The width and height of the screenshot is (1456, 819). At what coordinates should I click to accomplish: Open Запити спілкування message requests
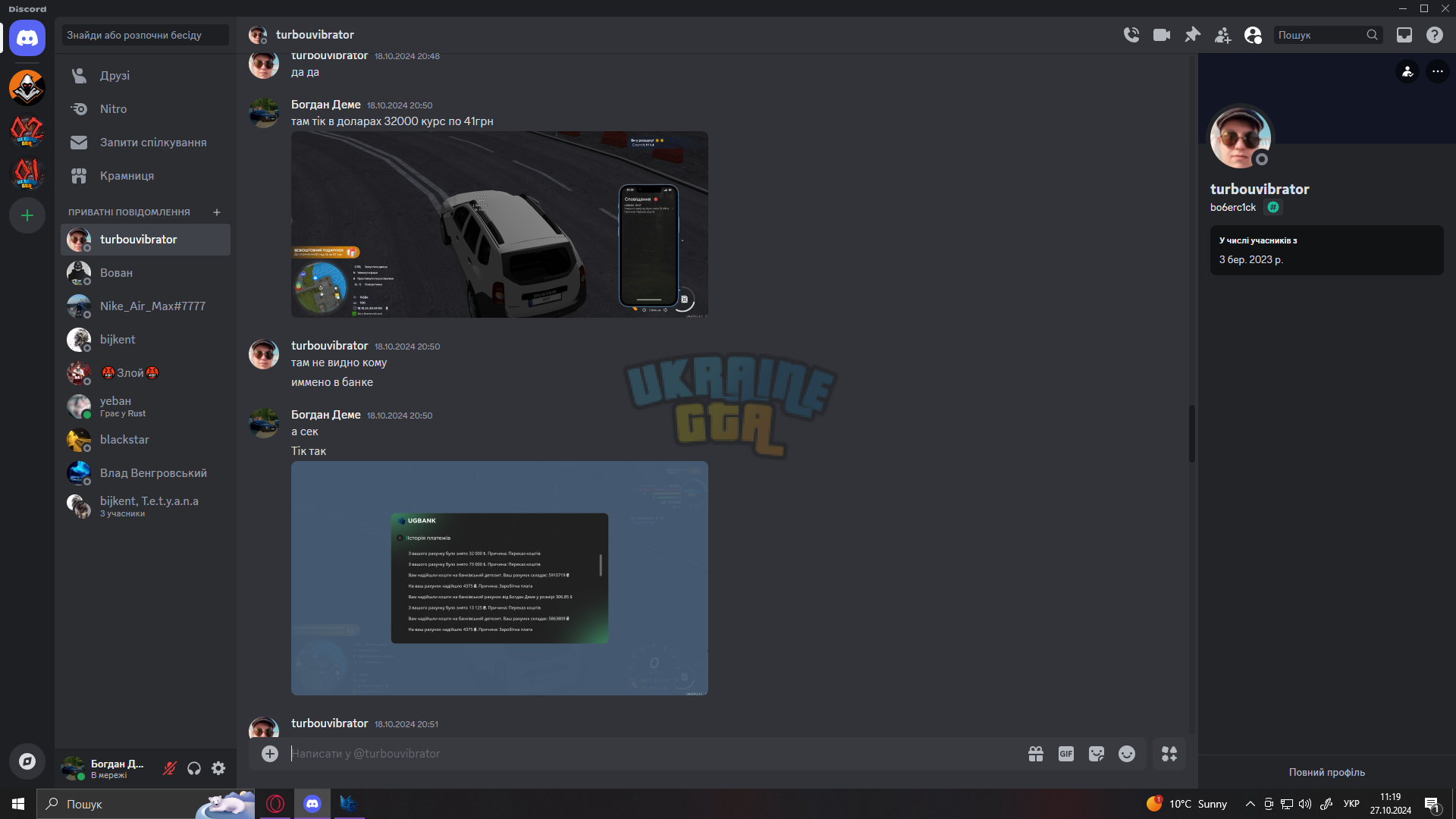(x=146, y=143)
